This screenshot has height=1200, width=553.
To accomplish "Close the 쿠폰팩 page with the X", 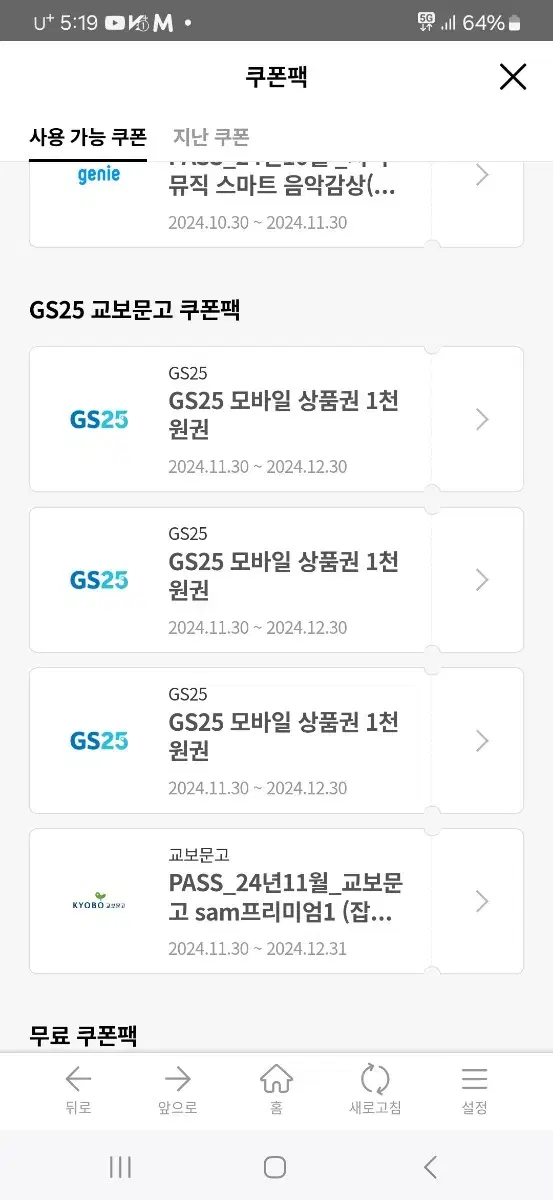I will coord(512,77).
